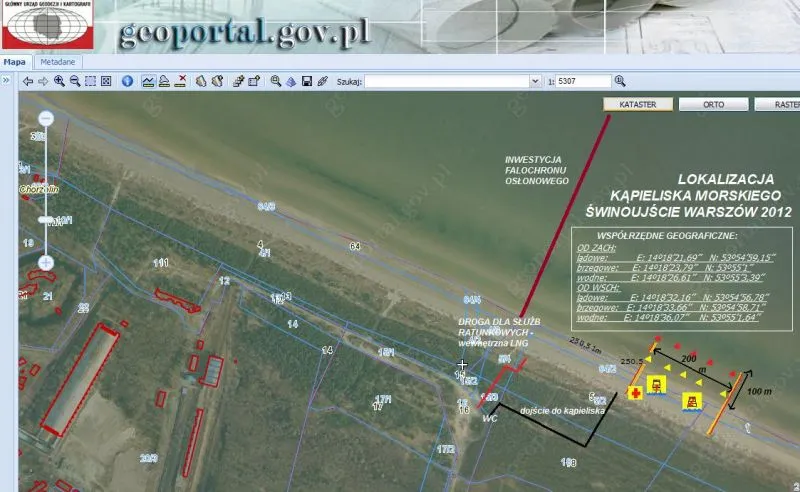800x492 pixels.
Task: Activate the blue info identify tool
Action: pyautogui.click(x=128, y=81)
